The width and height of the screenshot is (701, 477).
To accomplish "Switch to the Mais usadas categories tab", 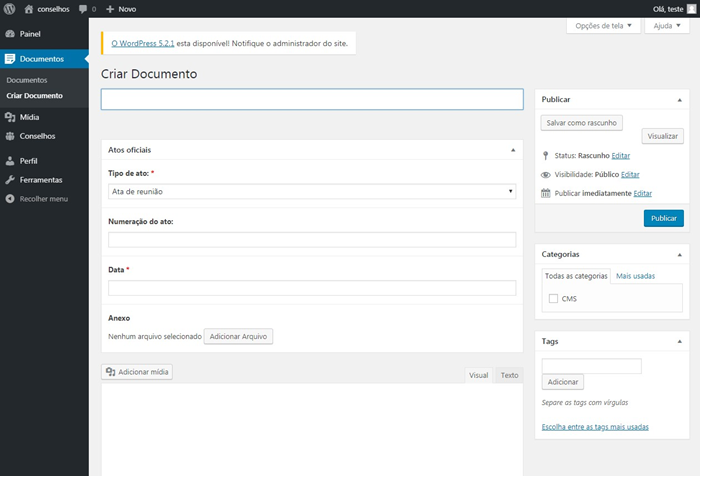I will 635,276.
